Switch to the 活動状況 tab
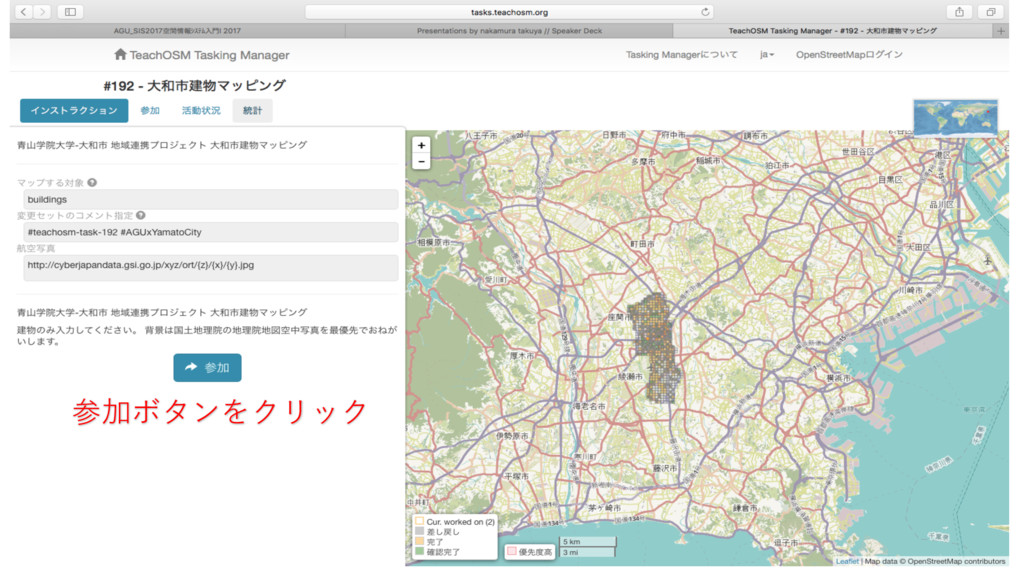The height and width of the screenshot is (576, 1024). [201, 111]
